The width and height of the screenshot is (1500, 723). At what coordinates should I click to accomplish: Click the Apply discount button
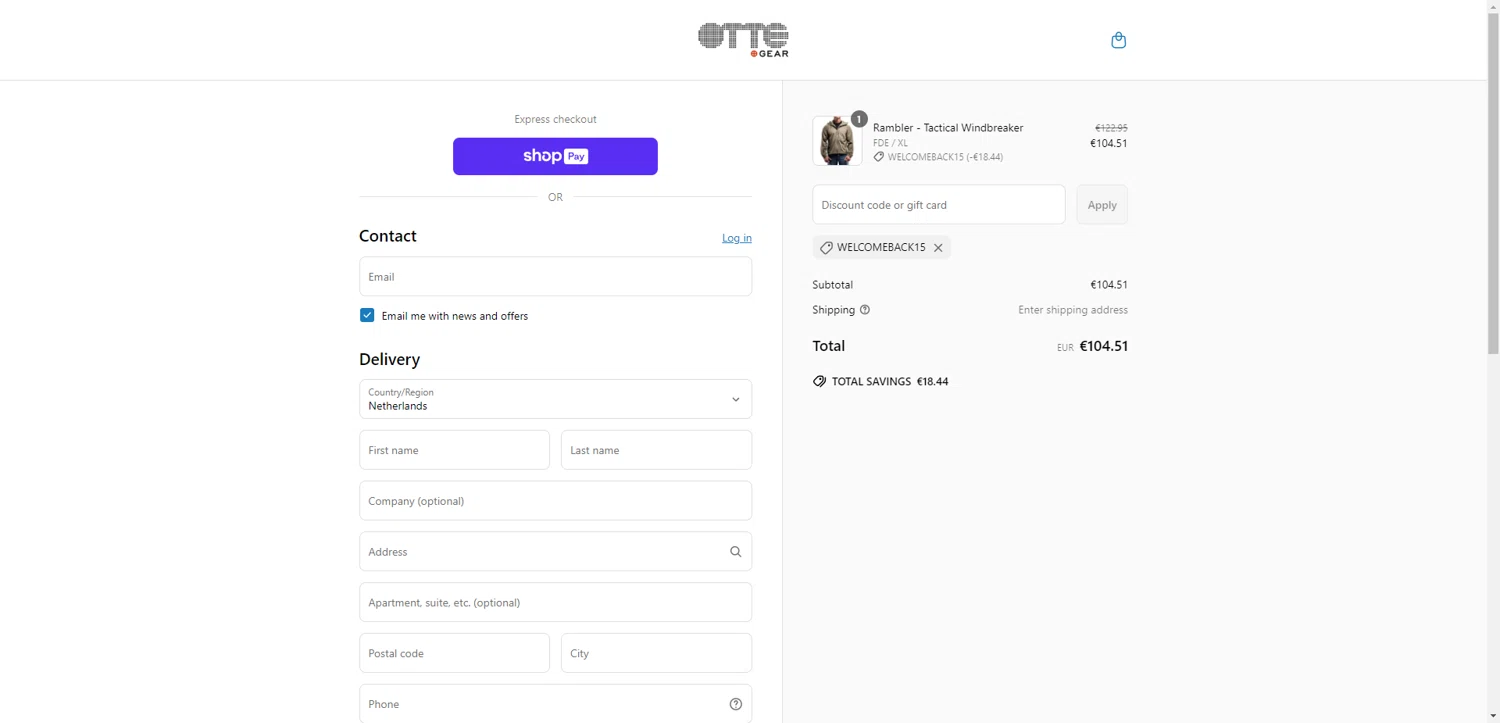point(1102,205)
